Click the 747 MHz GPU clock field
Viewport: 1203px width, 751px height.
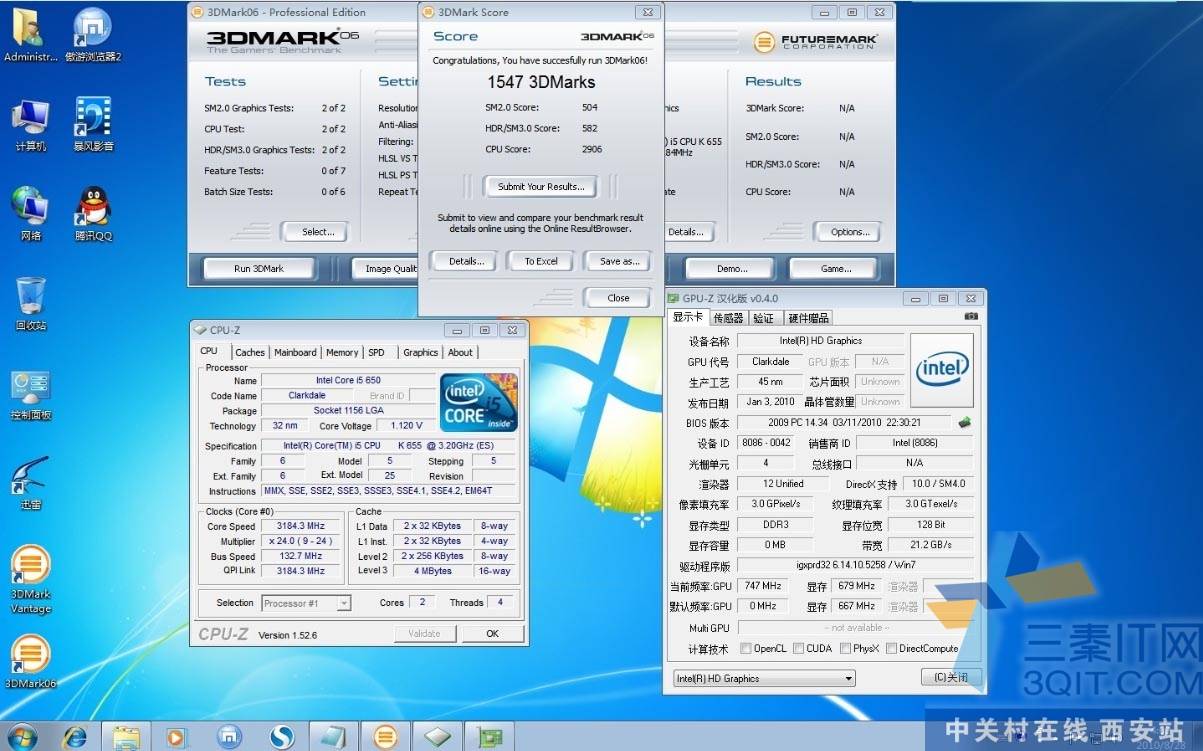click(x=763, y=586)
